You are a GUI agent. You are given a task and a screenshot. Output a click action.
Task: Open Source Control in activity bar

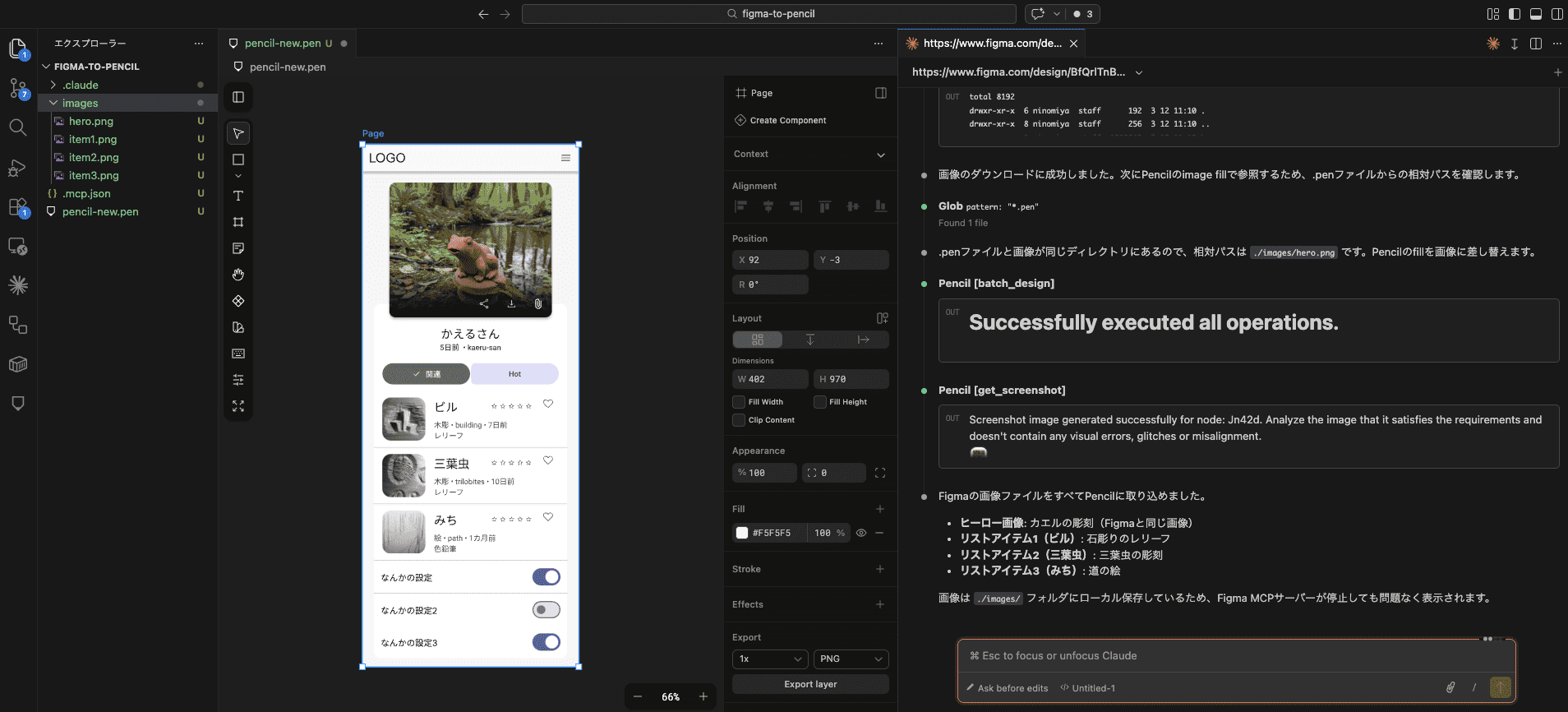coord(17,88)
